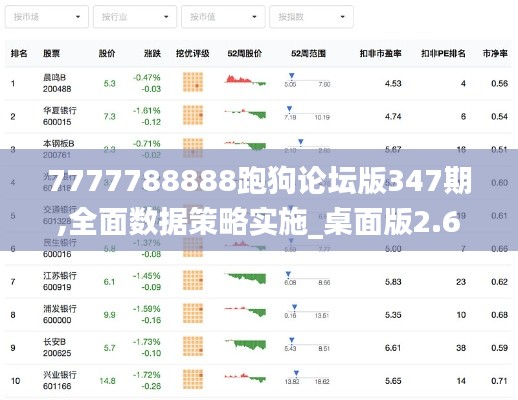Image resolution: width=518 pixels, height=400 pixels.
Task: Click the stock code 600000
Action: 57,320
